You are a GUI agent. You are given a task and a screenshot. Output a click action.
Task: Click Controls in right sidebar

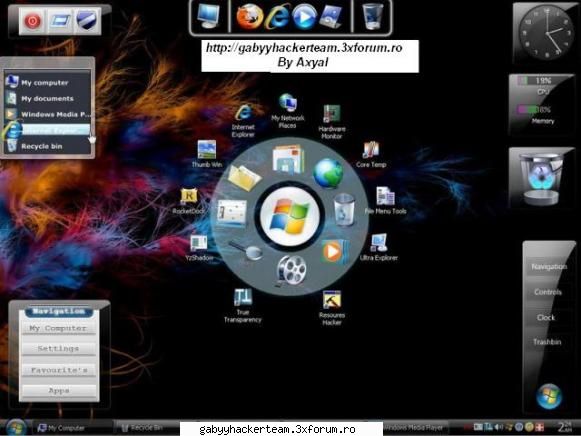click(x=548, y=292)
